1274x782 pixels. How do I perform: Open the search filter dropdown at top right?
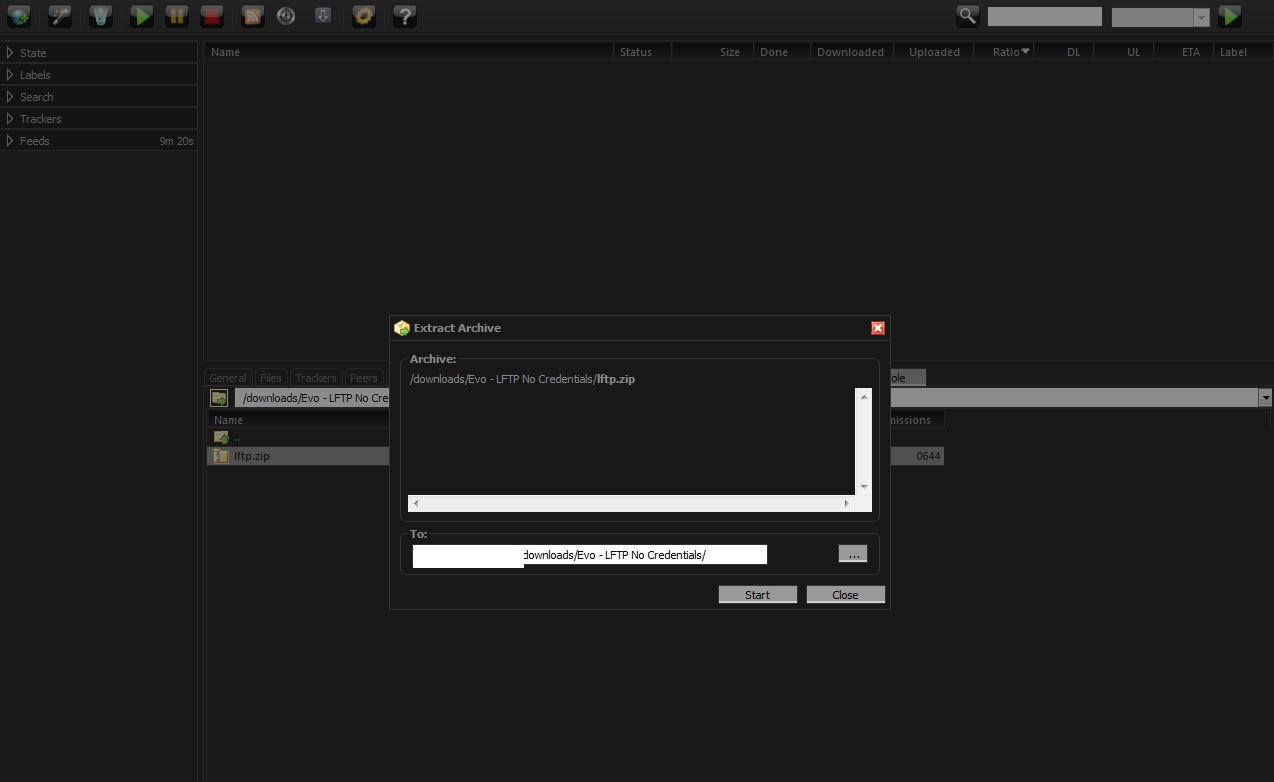click(x=1200, y=17)
